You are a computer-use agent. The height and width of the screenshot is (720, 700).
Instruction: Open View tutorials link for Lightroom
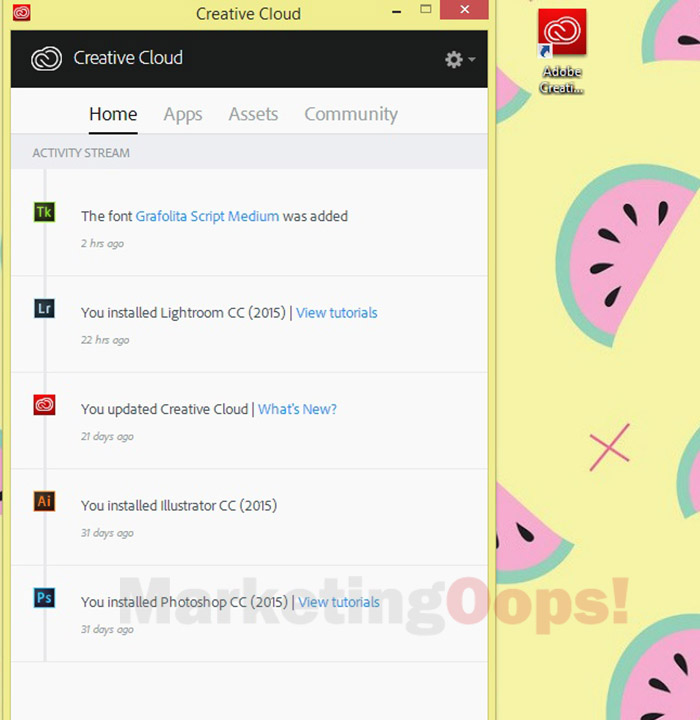pyautogui.click(x=337, y=313)
